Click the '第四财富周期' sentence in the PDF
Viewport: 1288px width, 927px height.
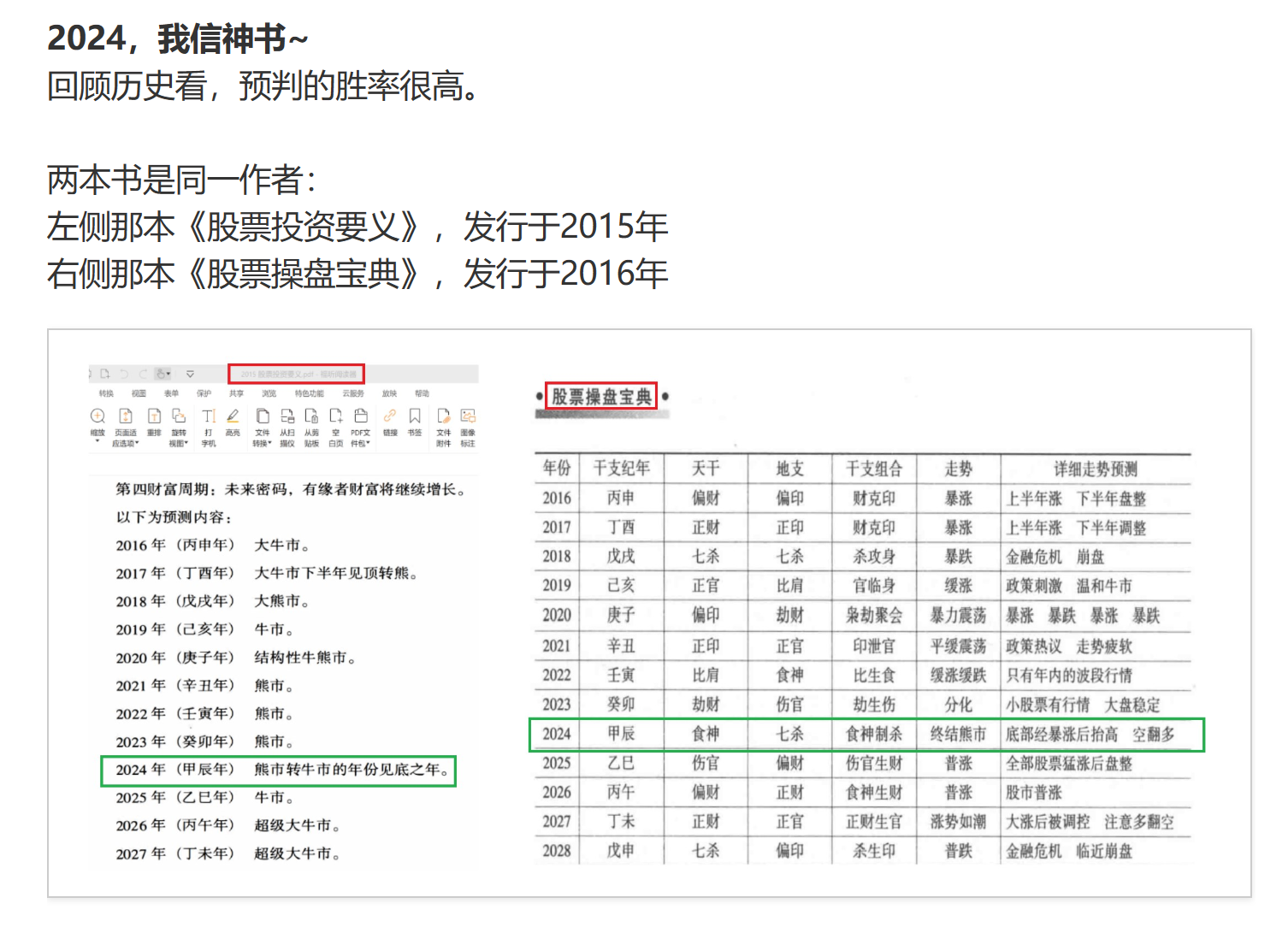coord(291,489)
